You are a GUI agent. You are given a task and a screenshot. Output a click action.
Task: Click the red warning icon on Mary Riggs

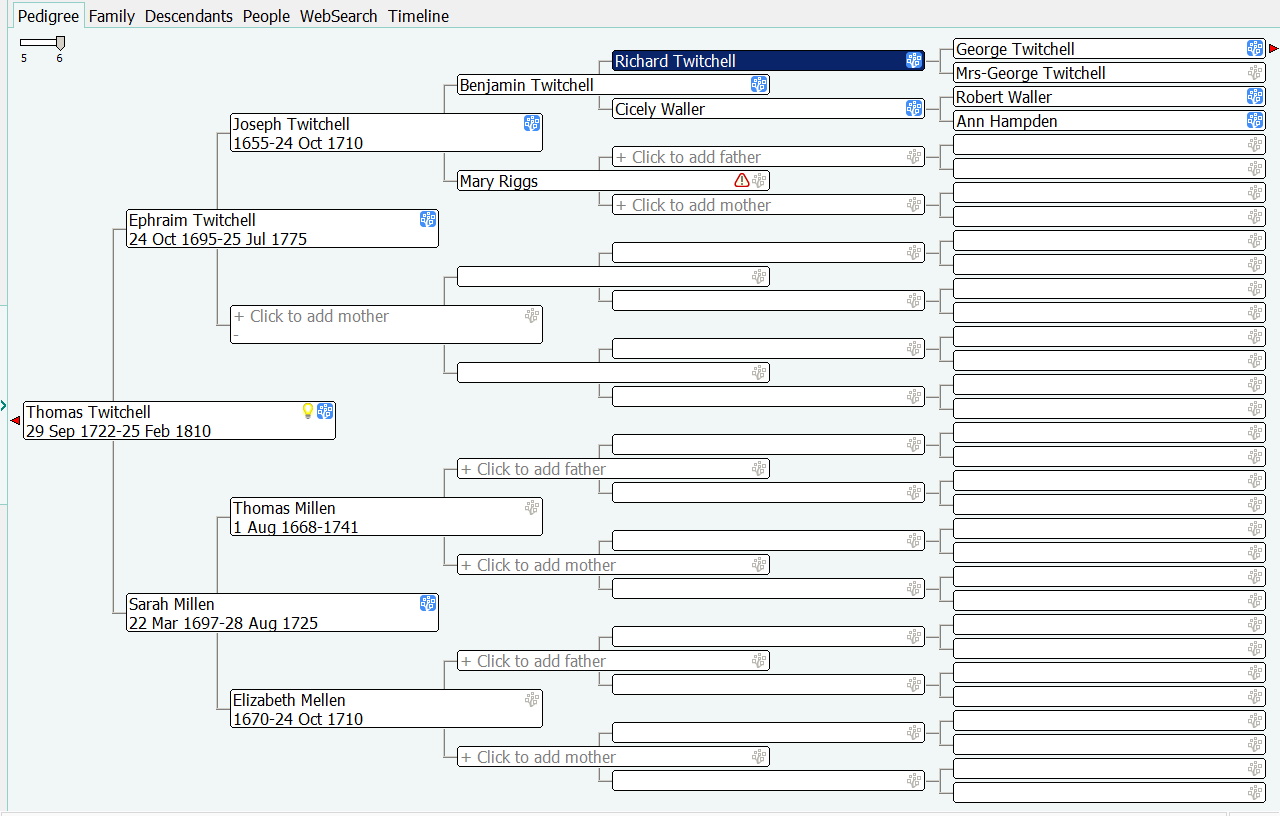click(x=742, y=181)
